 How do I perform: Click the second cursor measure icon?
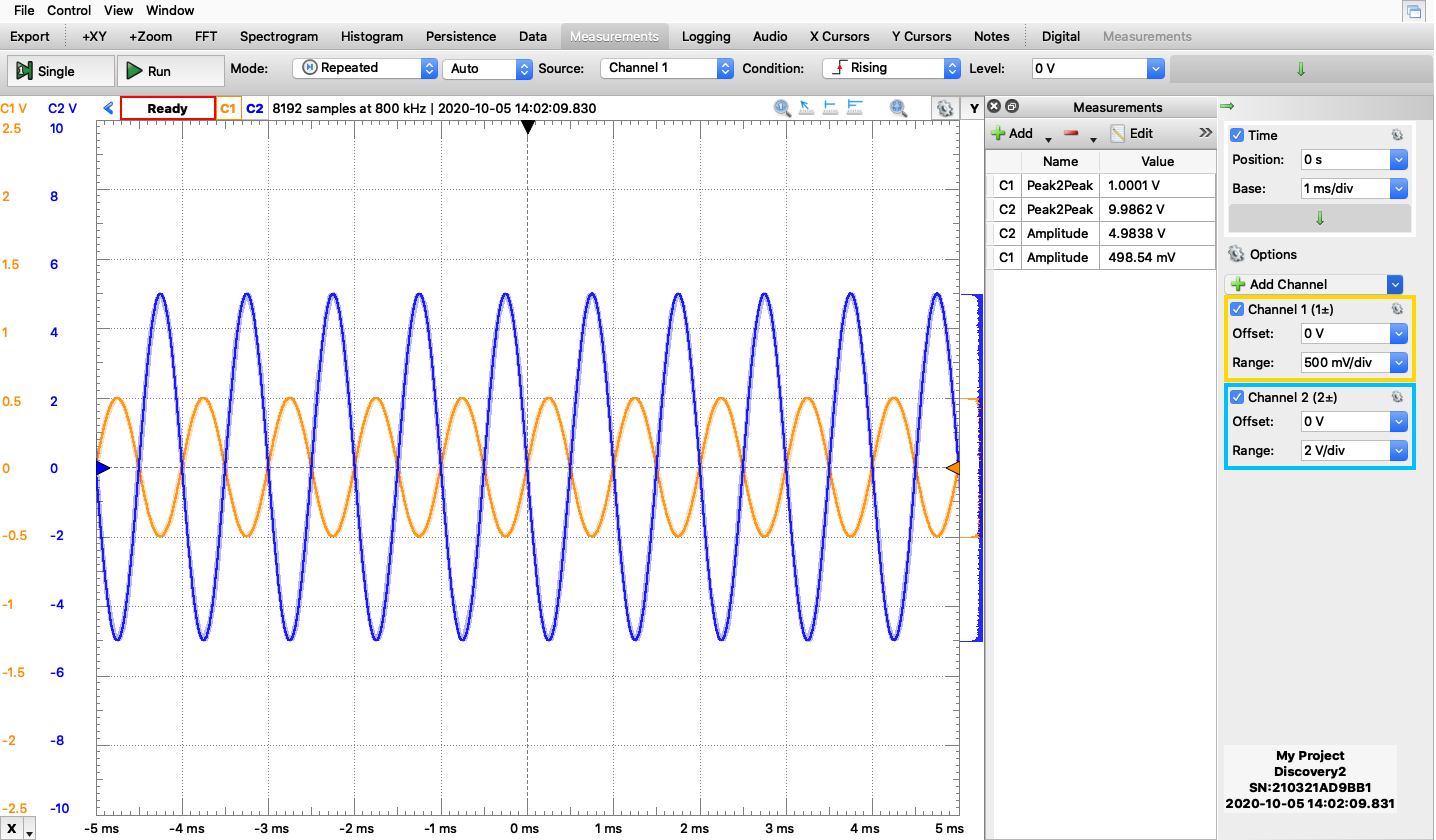click(x=855, y=108)
